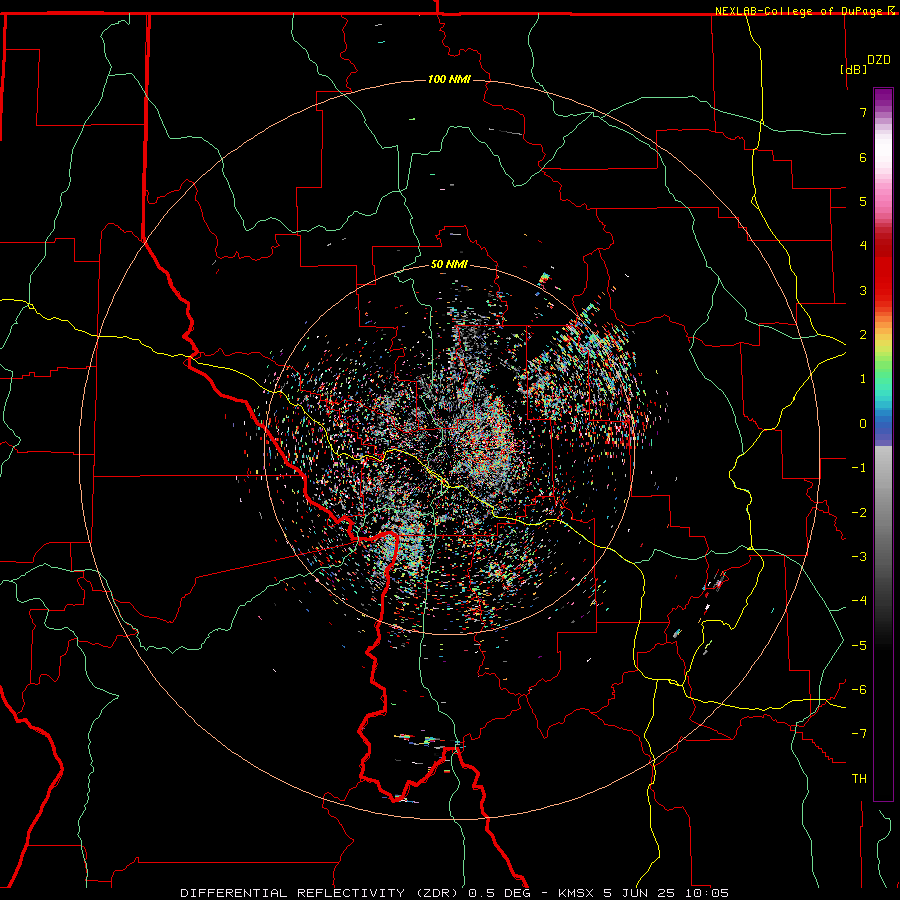Click the 50 NMI range ring label

[x=449, y=264]
